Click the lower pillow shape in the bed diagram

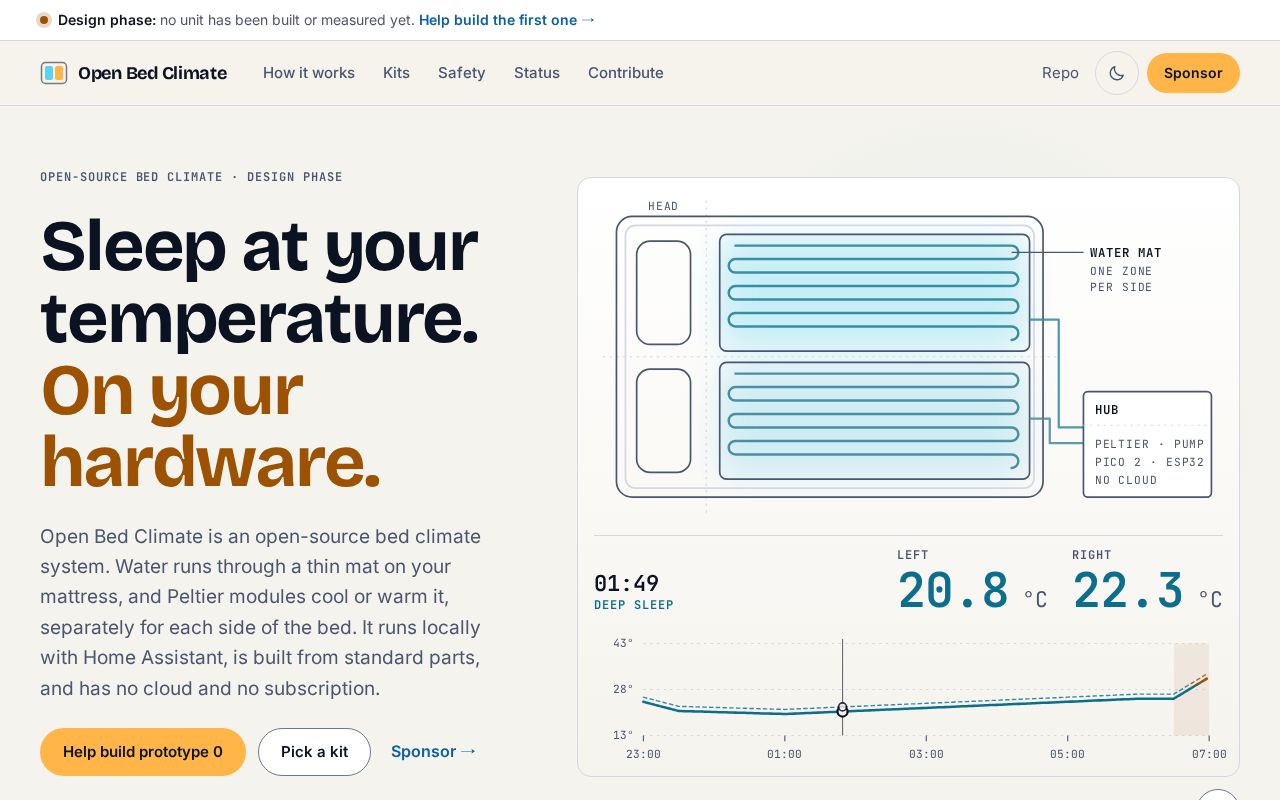click(x=664, y=420)
